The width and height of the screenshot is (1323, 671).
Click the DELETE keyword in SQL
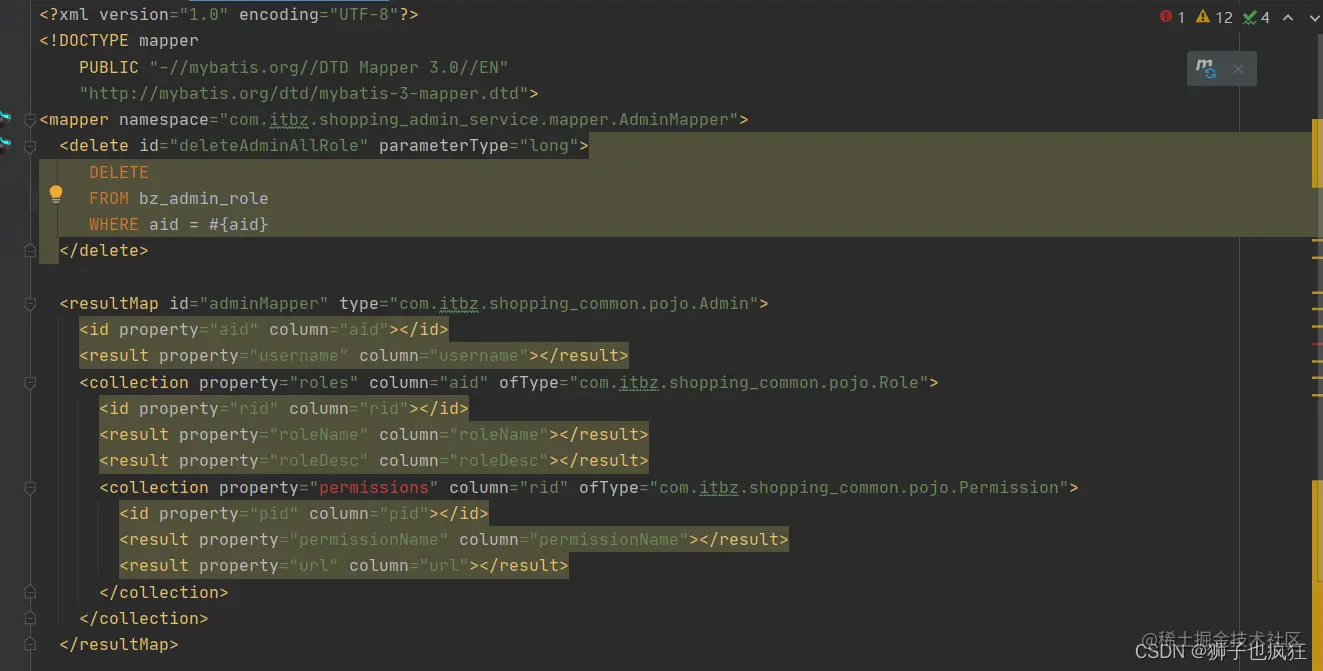(119, 172)
